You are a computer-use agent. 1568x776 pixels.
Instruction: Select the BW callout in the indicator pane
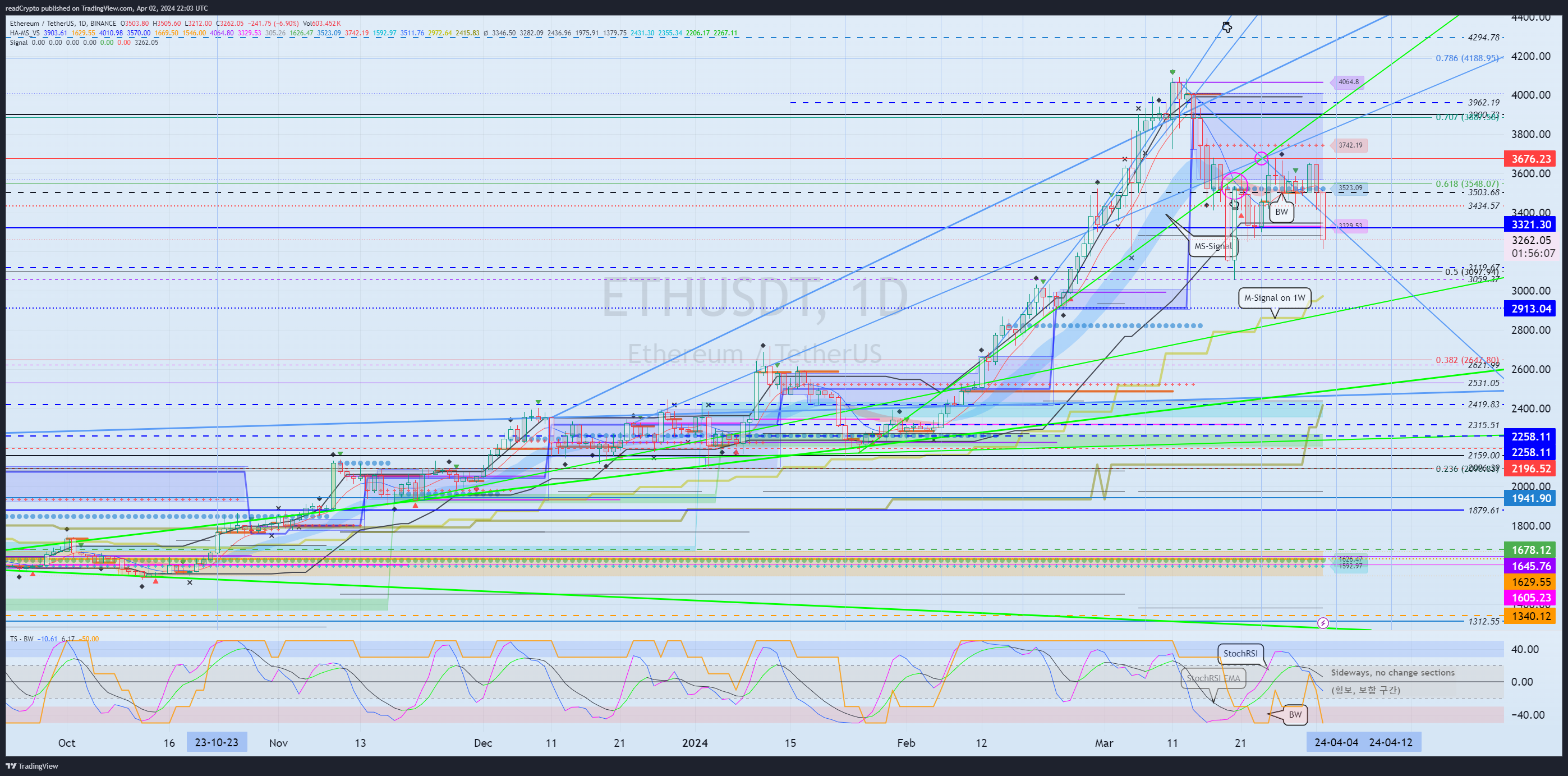[1295, 714]
